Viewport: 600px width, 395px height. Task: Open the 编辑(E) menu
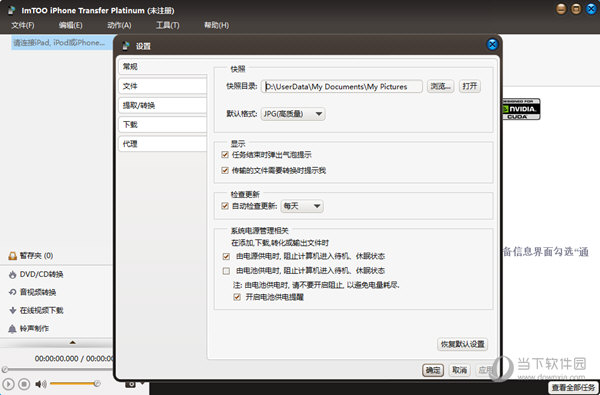click(70, 25)
